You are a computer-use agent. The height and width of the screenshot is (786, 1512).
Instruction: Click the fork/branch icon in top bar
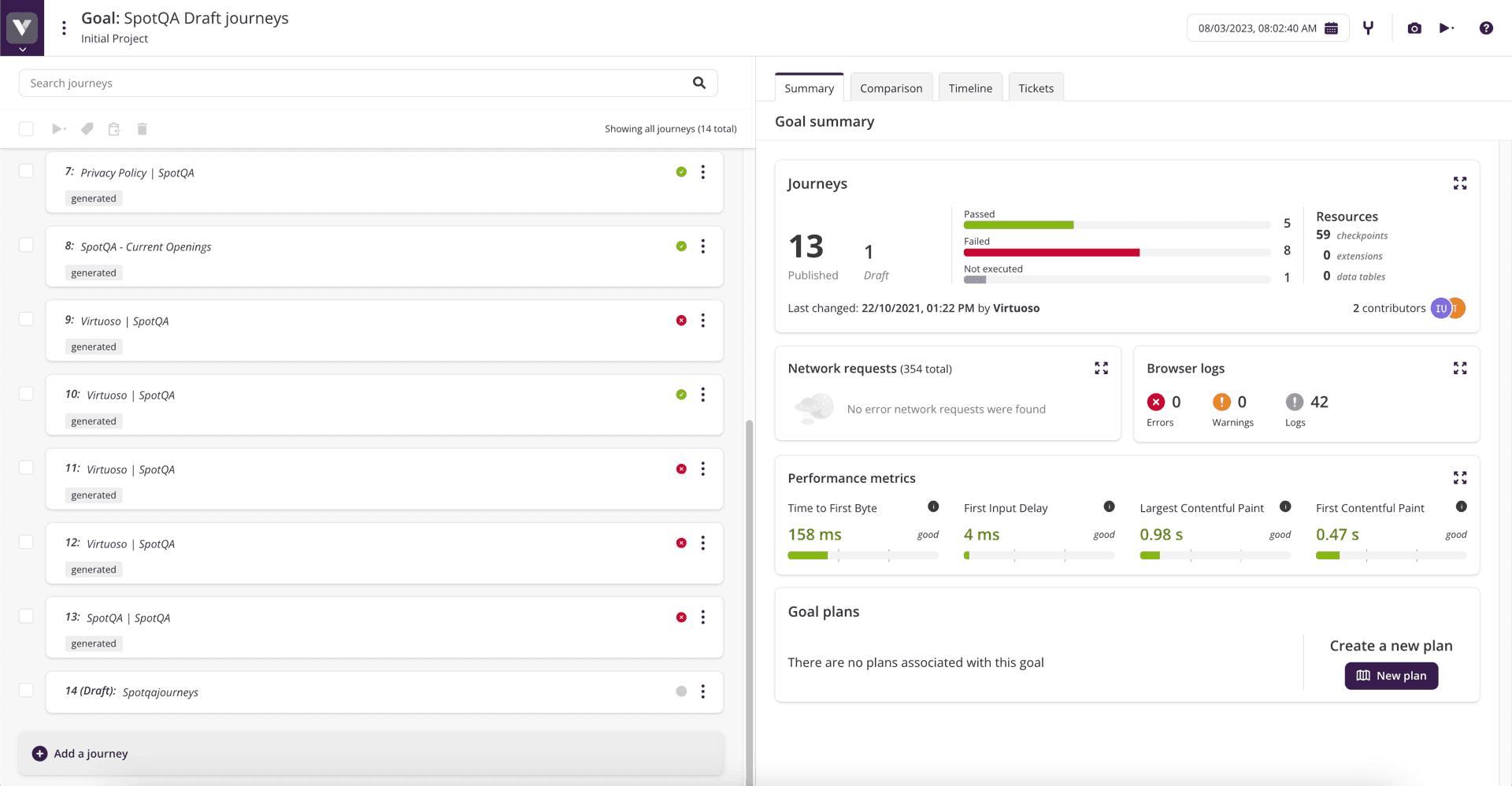pos(1368,28)
